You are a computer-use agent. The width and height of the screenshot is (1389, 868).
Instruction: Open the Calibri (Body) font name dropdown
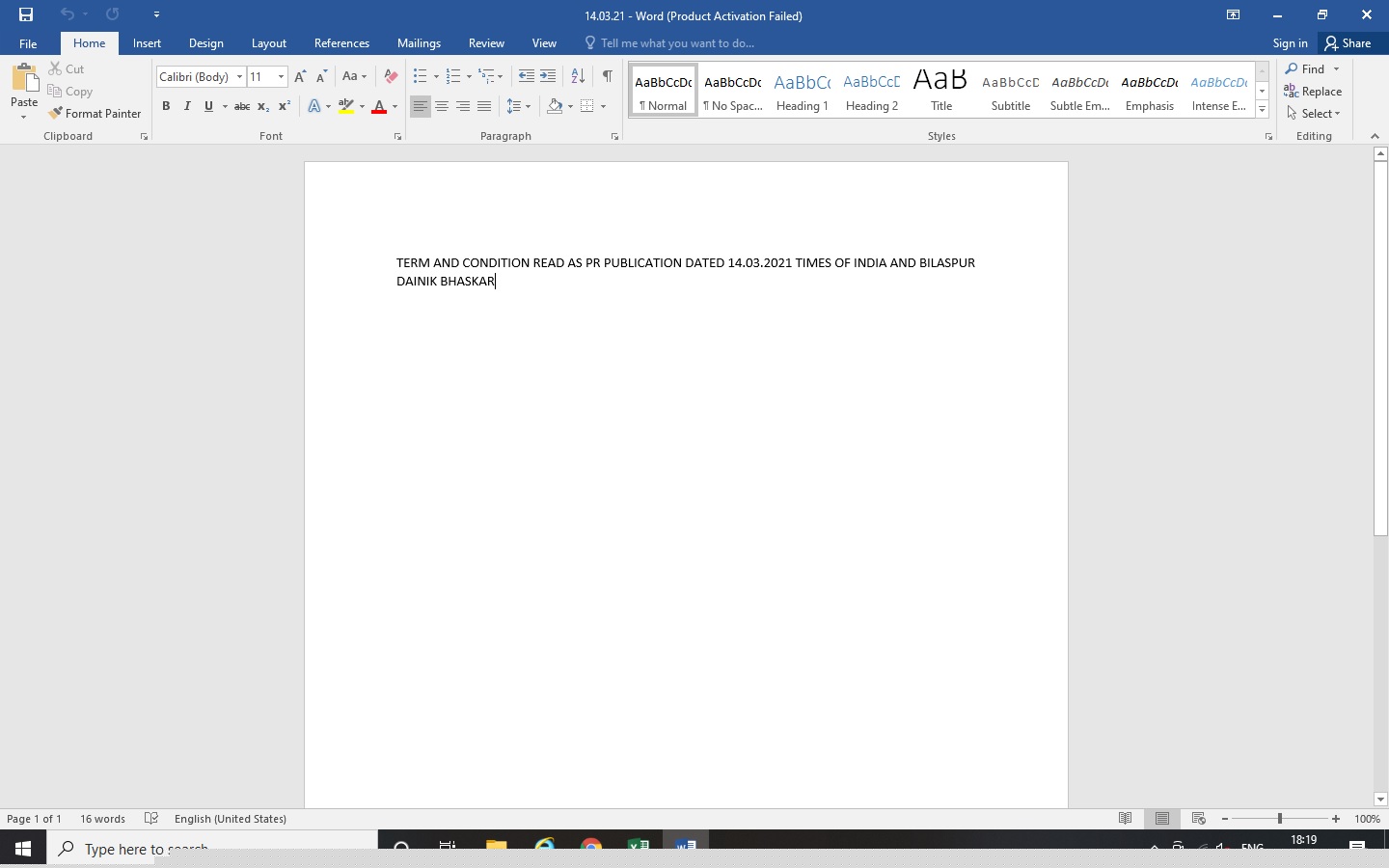pyautogui.click(x=239, y=77)
